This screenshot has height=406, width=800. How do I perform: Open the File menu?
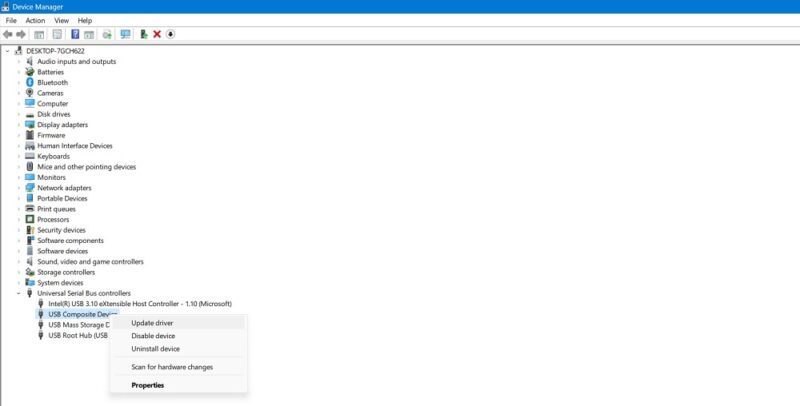[11, 20]
